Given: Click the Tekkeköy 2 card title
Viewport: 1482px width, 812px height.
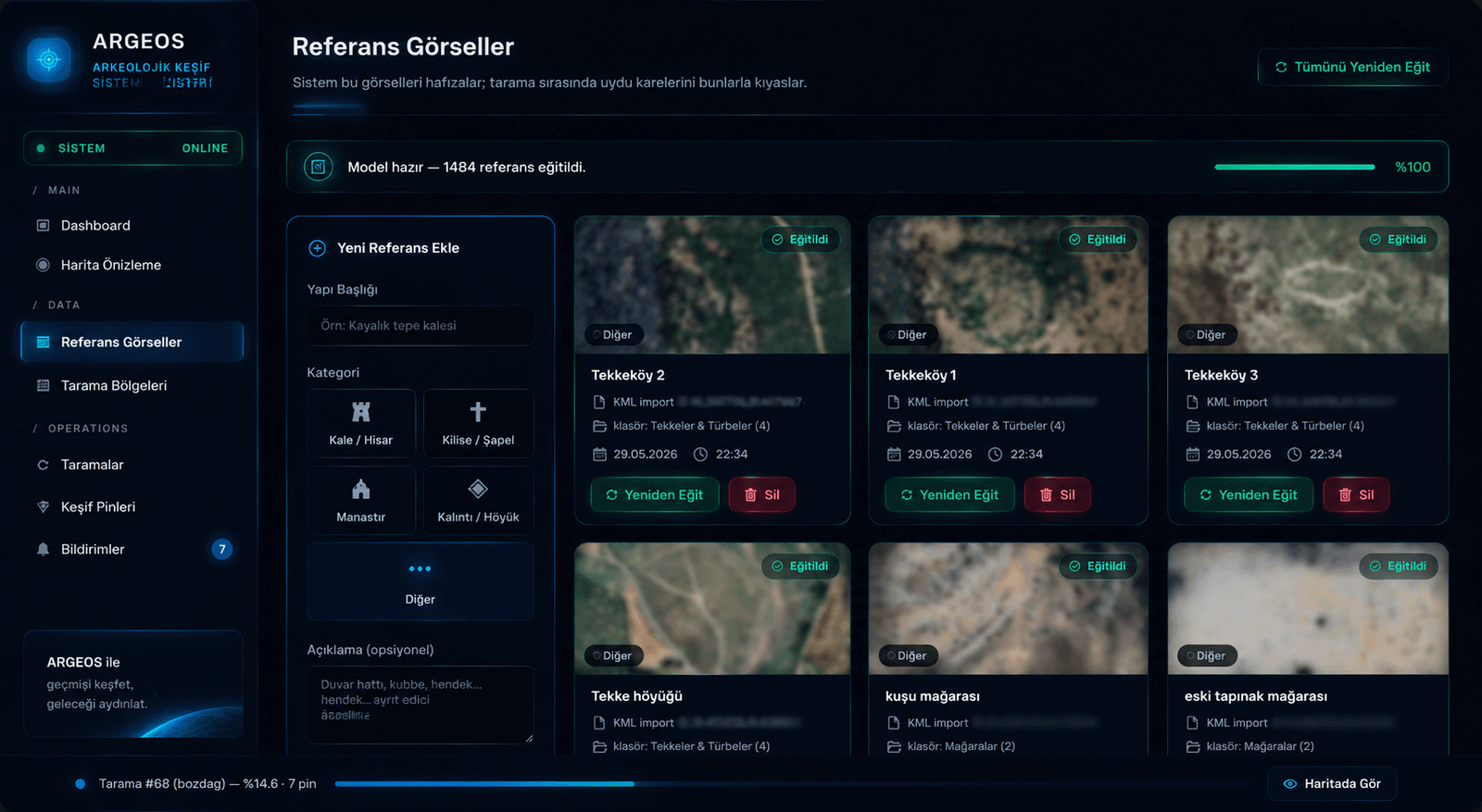Looking at the screenshot, I should (628, 375).
